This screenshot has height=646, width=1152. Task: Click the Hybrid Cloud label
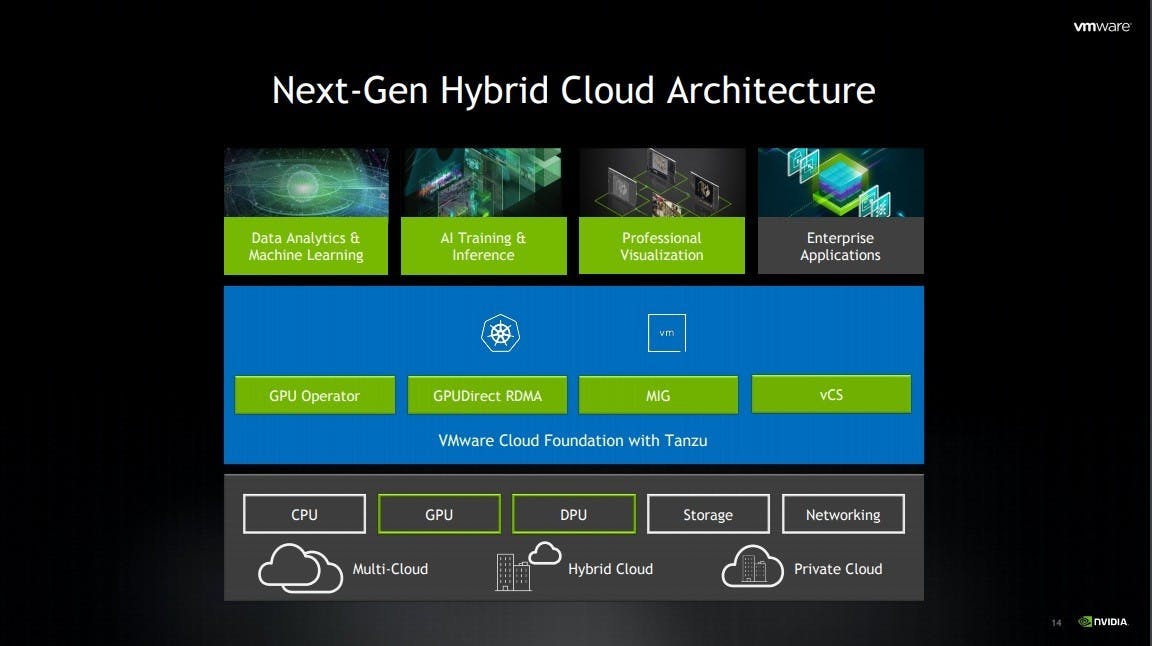click(x=611, y=569)
